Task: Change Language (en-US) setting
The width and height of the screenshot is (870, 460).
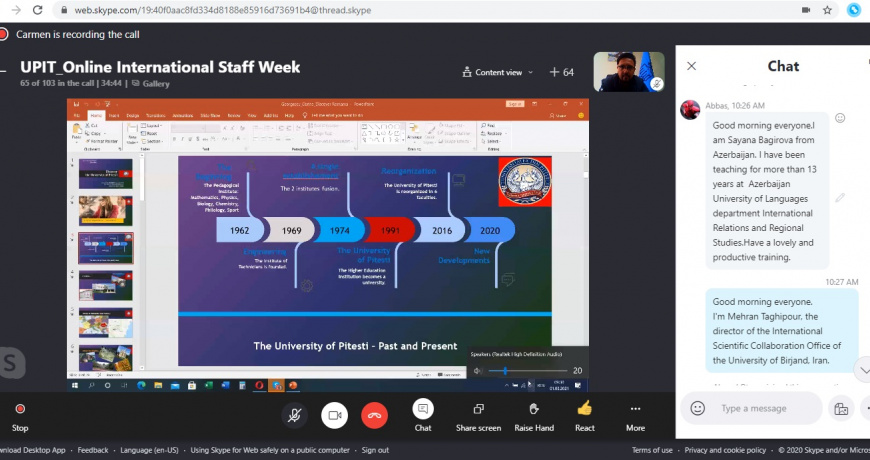Action: pos(149,450)
